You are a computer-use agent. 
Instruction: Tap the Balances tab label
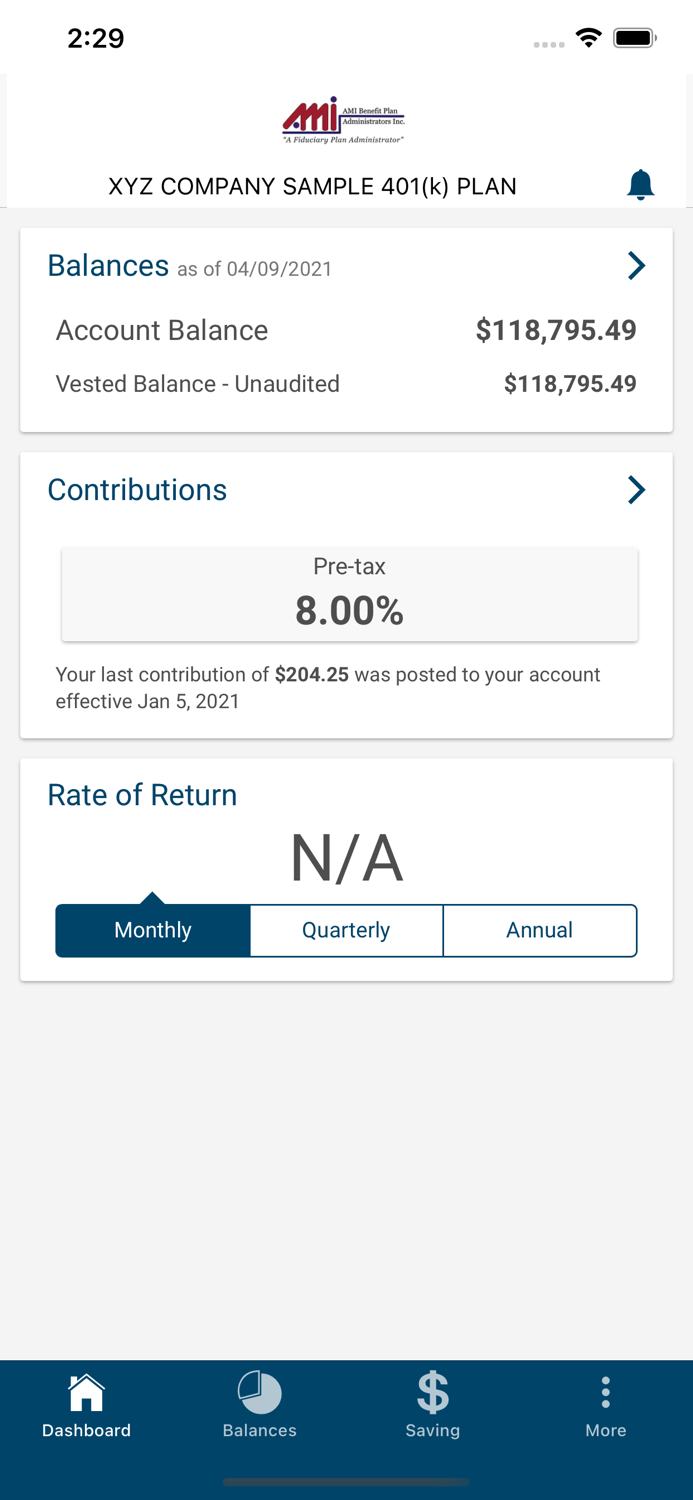point(259,1430)
